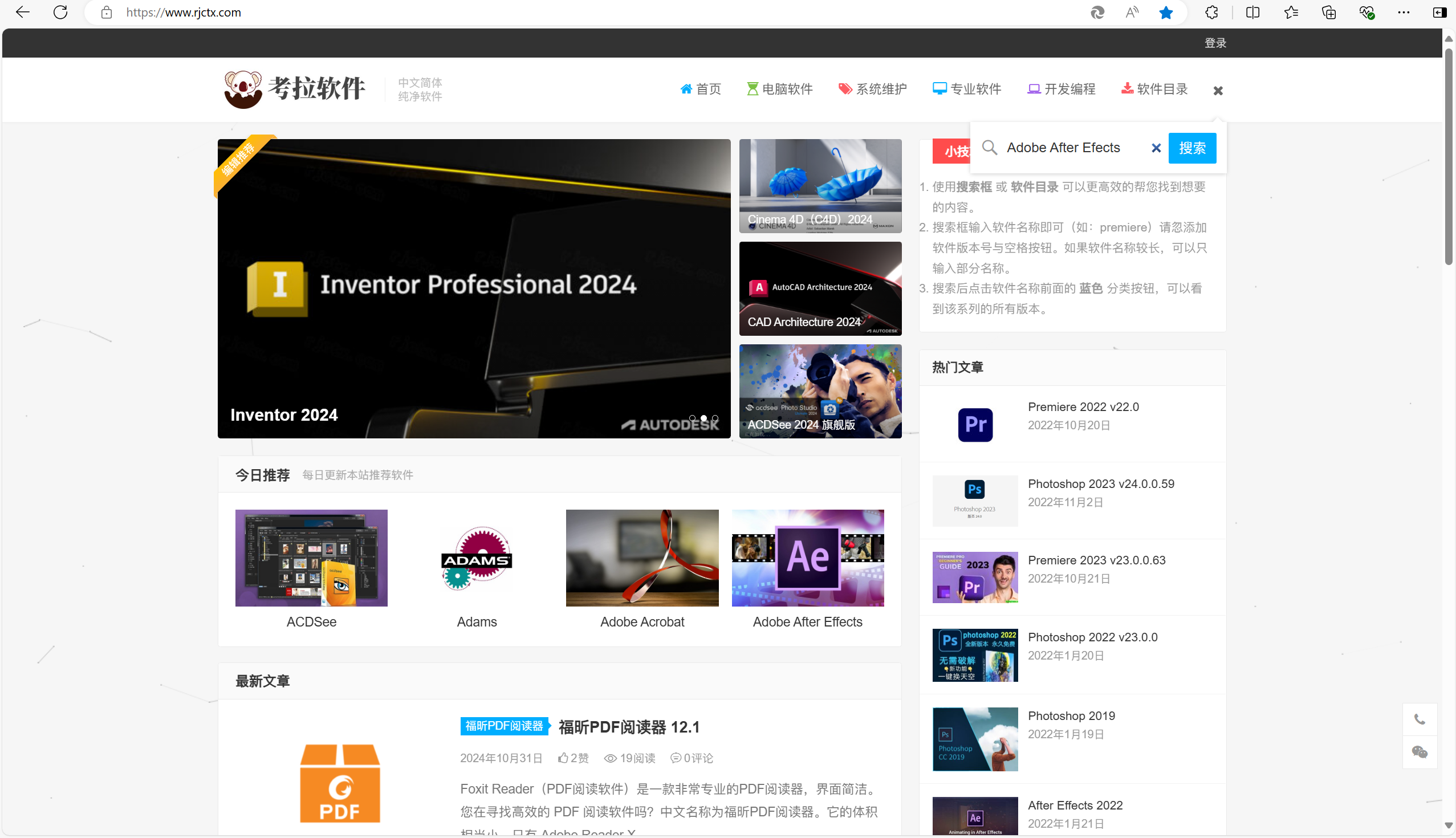Image resolution: width=1456 pixels, height=838 pixels.
Task: Open the Adams recommended software card
Action: coord(477,569)
